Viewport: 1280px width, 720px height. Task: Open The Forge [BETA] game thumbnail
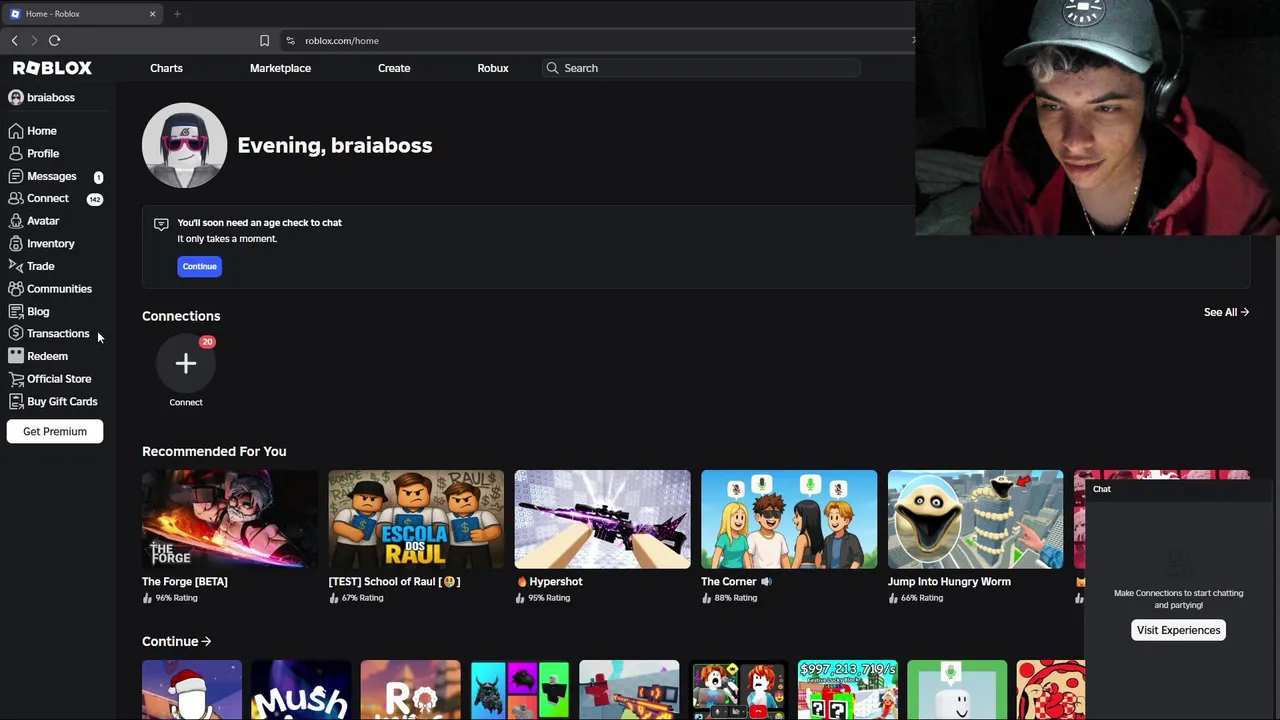click(x=230, y=519)
